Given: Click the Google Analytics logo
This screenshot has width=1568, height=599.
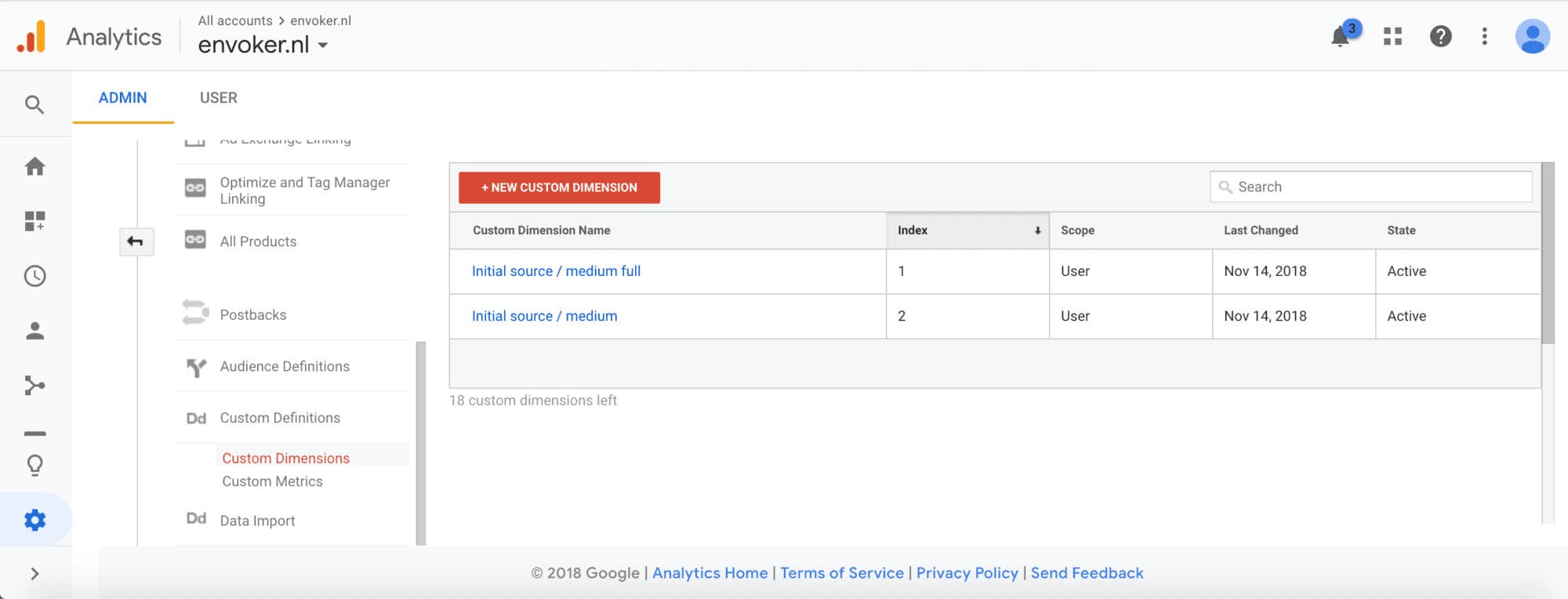Looking at the screenshot, I should click(31, 36).
